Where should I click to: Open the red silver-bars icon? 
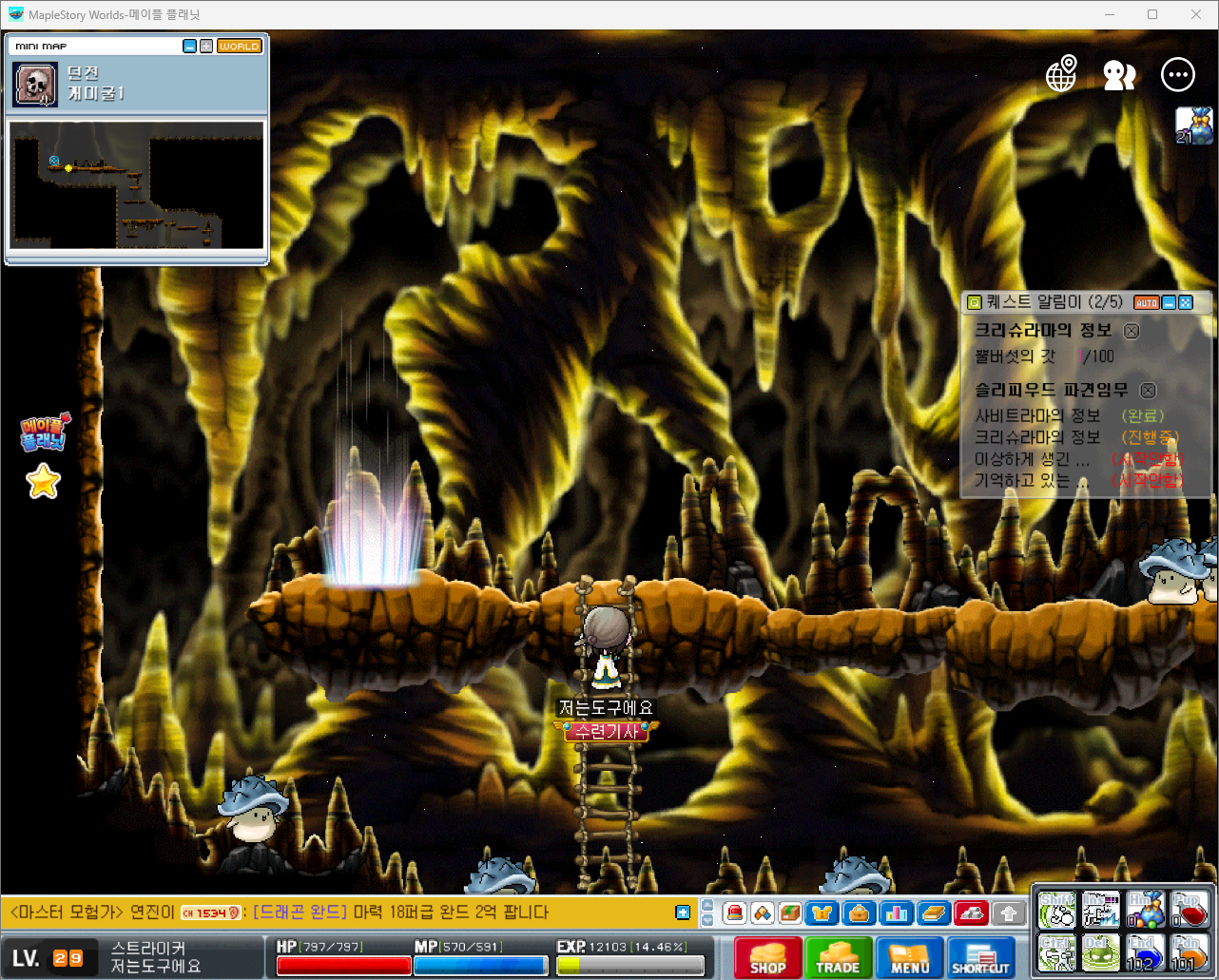[971, 913]
